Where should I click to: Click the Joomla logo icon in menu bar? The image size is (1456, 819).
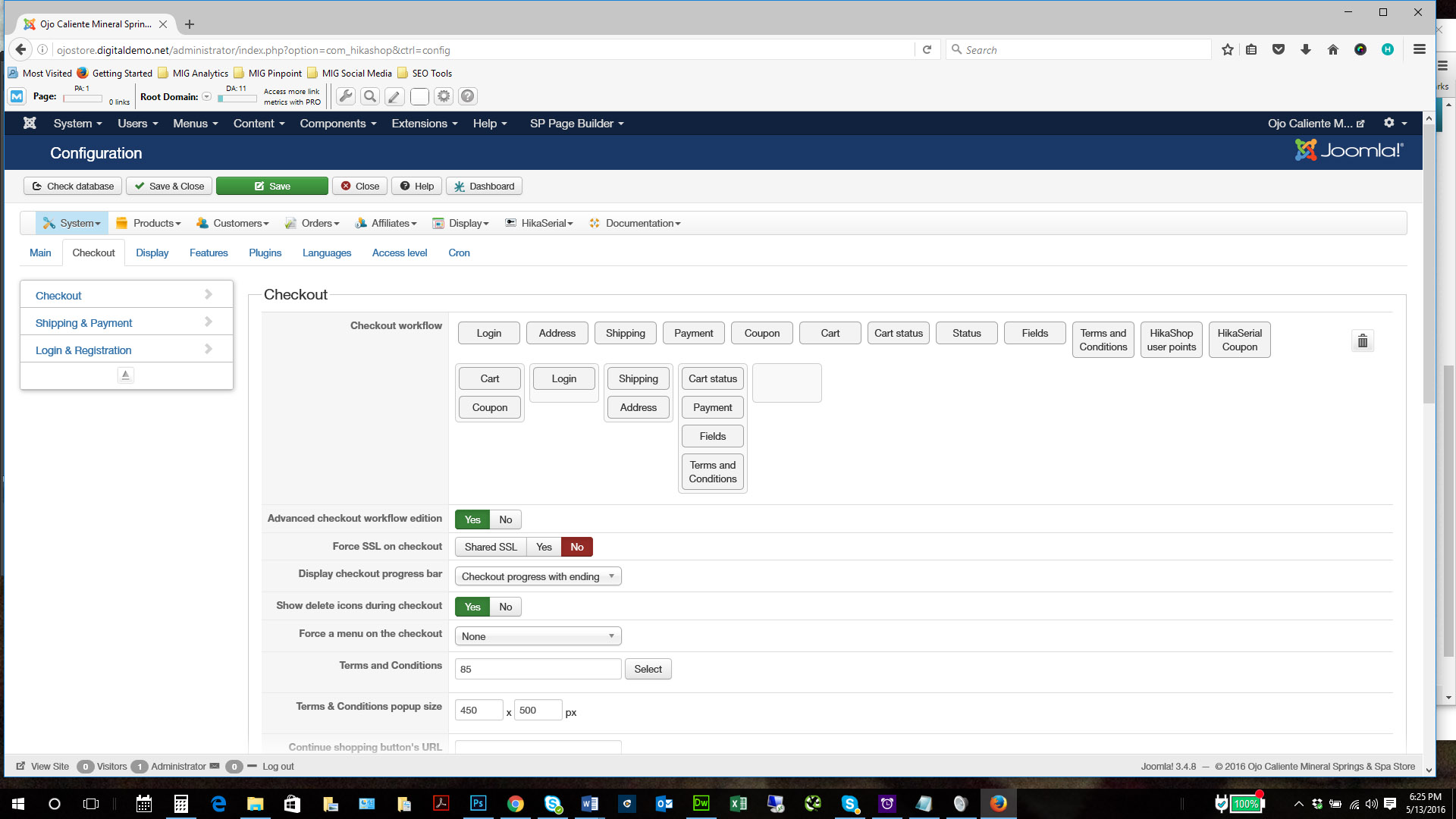click(x=30, y=123)
